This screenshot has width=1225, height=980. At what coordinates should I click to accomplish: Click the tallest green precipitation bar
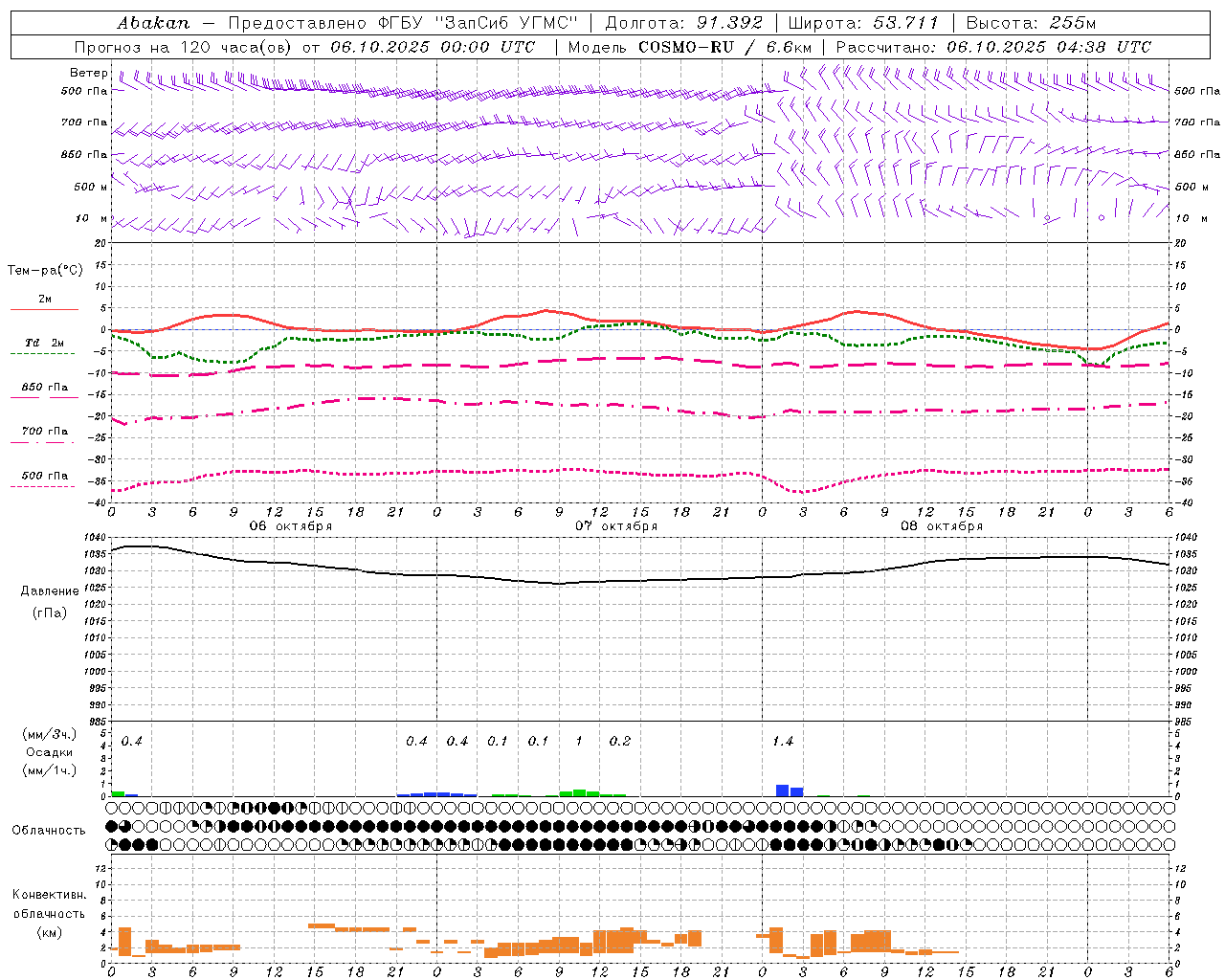pos(579,792)
